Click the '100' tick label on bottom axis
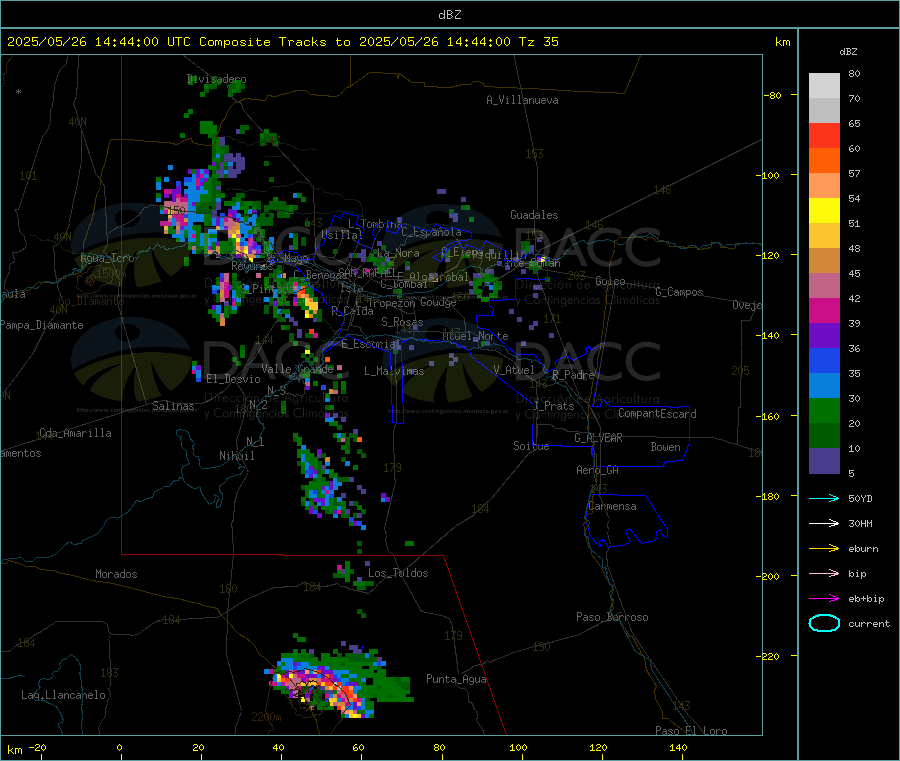Image resolution: width=900 pixels, height=761 pixels. pos(518,747)
